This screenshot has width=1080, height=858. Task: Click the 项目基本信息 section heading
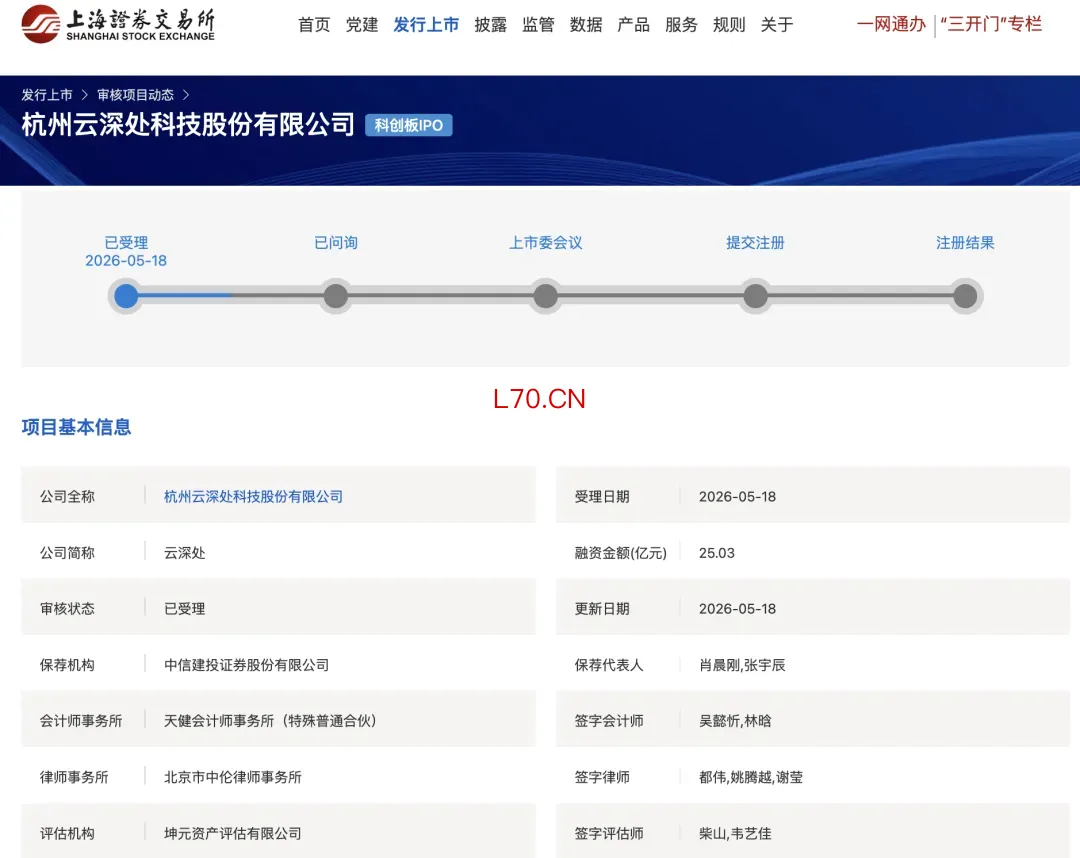pyautogui.click(x=76, y=427)
